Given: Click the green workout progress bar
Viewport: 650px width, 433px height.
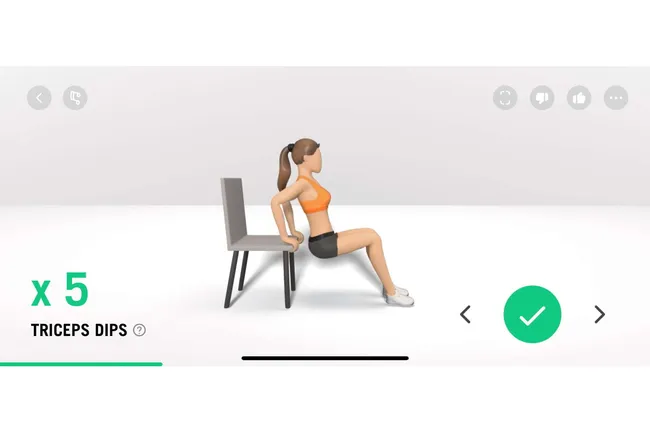Looking at the screenshot, I should point(81,364).
